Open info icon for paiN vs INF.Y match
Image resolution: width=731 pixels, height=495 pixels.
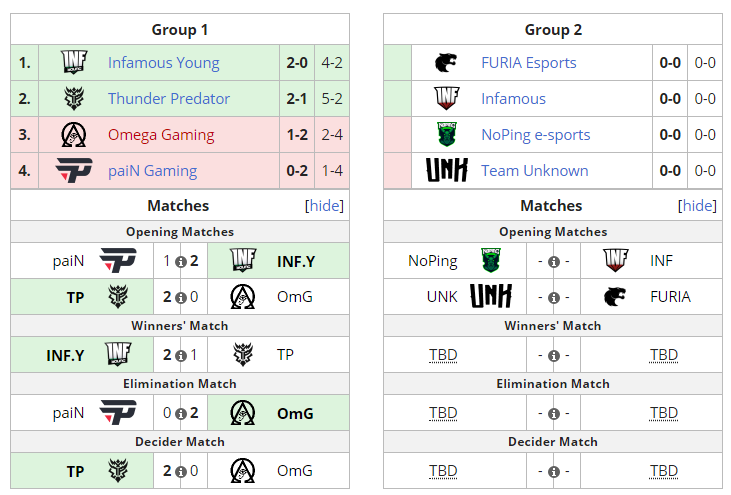180,262
